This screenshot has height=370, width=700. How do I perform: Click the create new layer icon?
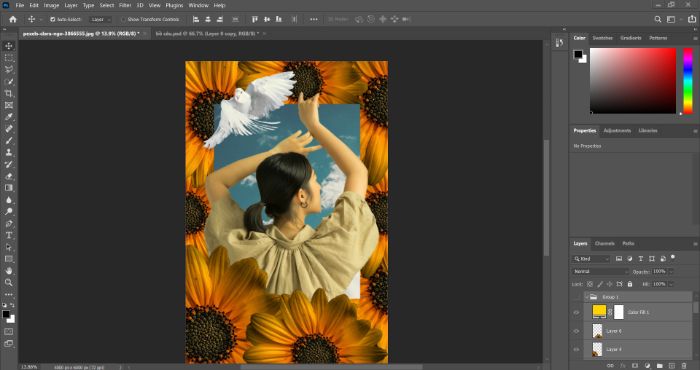(x=672, y=366)
